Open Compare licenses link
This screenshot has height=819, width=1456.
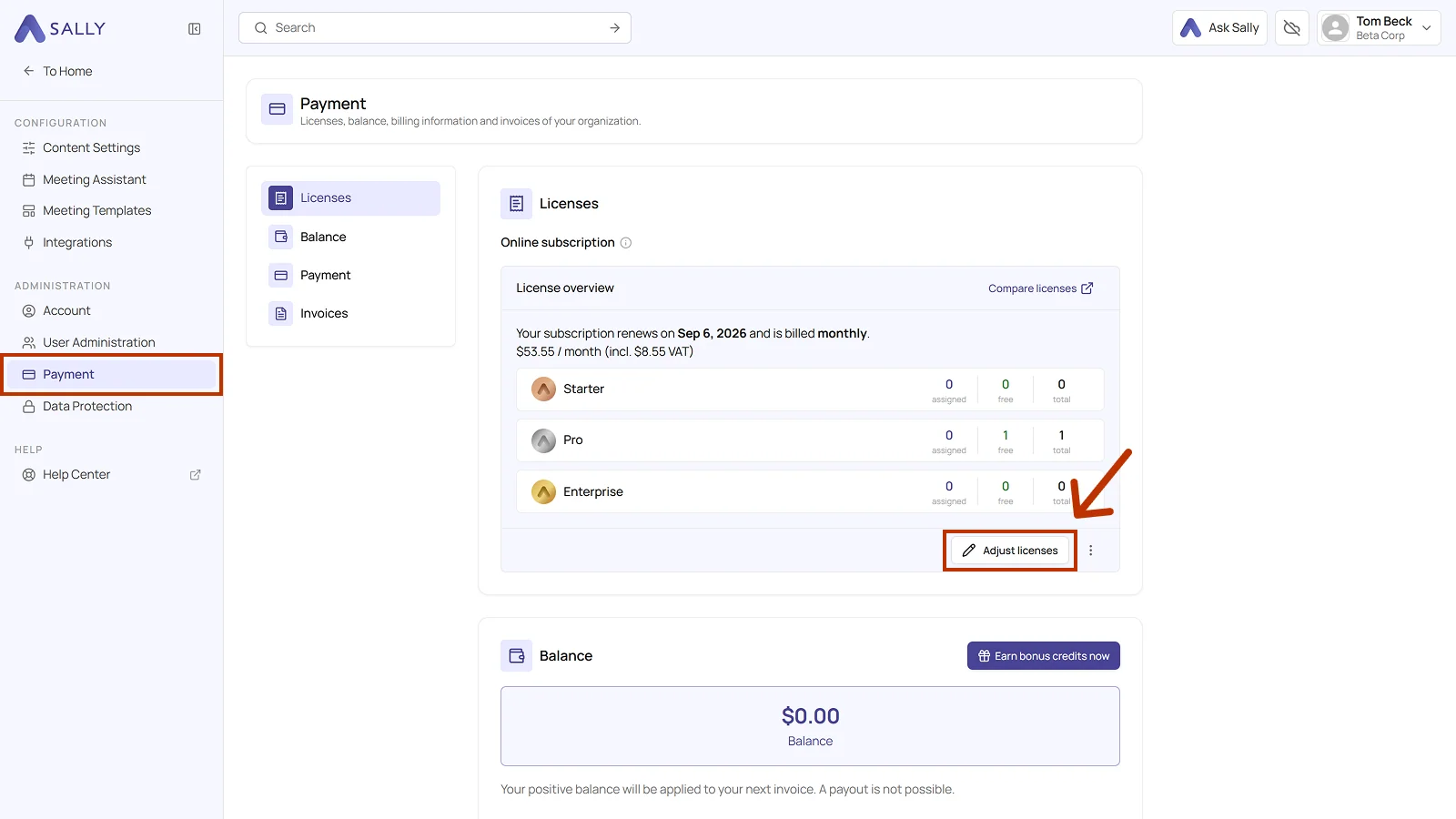pyautogui.click(x=1041, y=288)
